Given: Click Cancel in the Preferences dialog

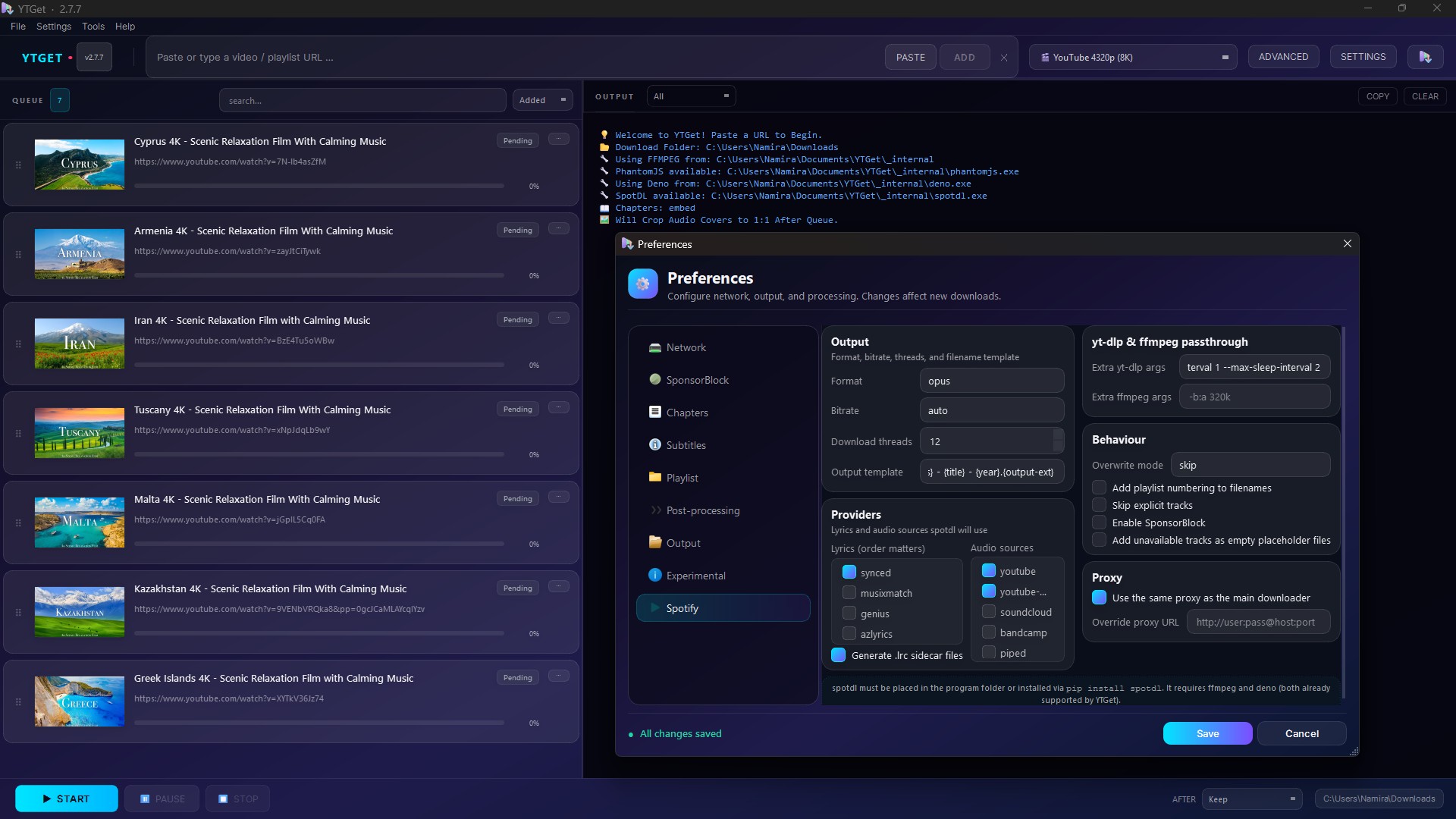Looking at the screenshot, I should (1302, 733).
